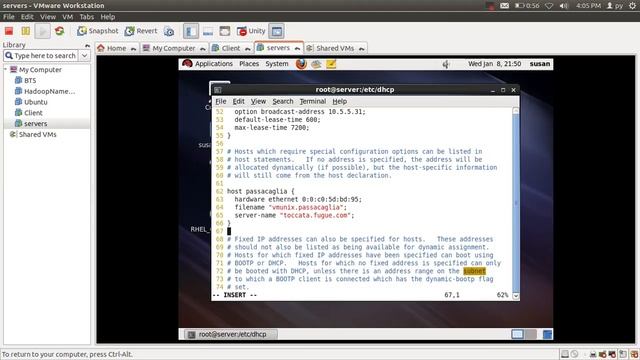Open the terminal File menu
Viewport: 640px width, 360px height.
(x=221, y=101)
